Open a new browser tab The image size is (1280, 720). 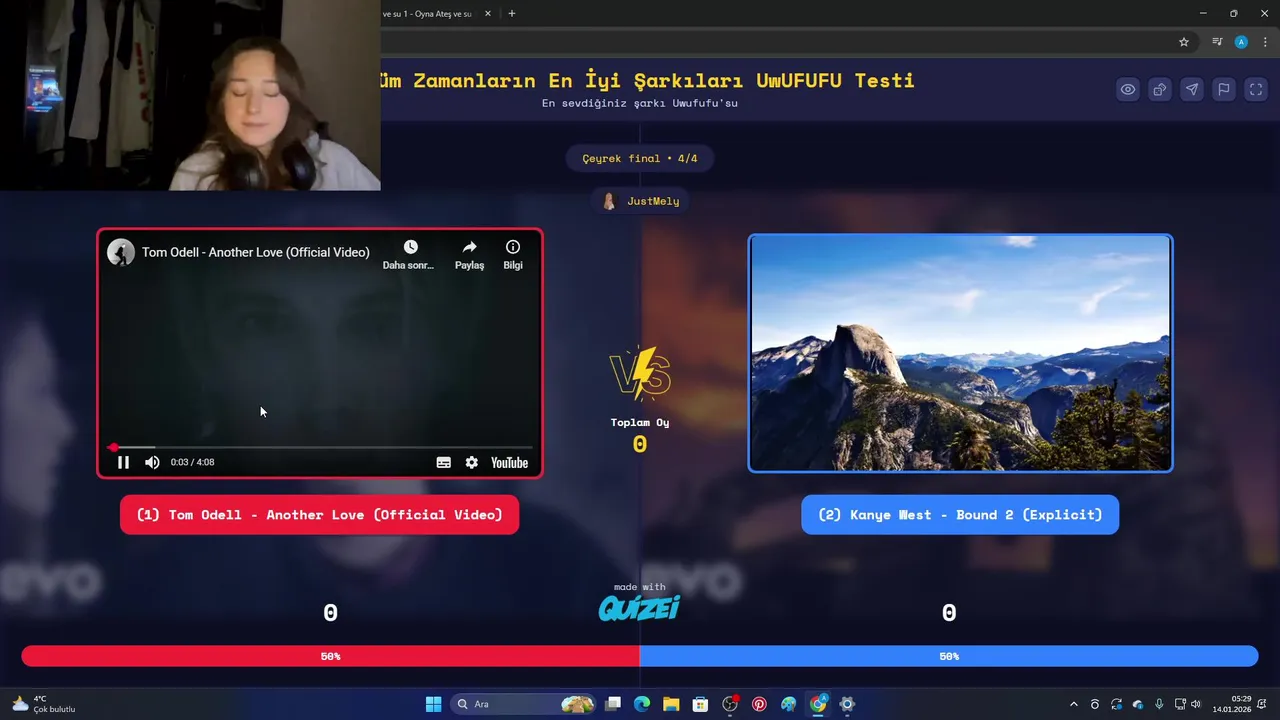tap(512, 14)
